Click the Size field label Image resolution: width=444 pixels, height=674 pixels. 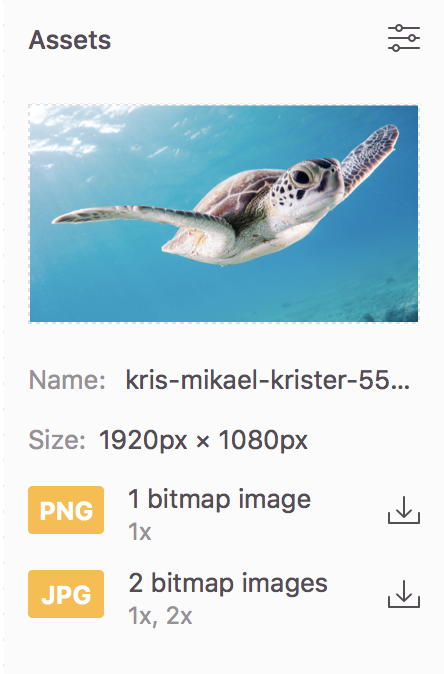(57, 440)
